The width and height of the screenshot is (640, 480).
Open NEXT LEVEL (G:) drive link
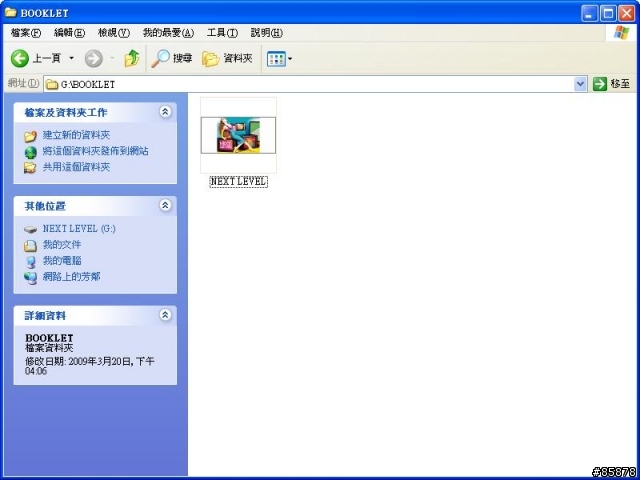[x=79, y=229]
